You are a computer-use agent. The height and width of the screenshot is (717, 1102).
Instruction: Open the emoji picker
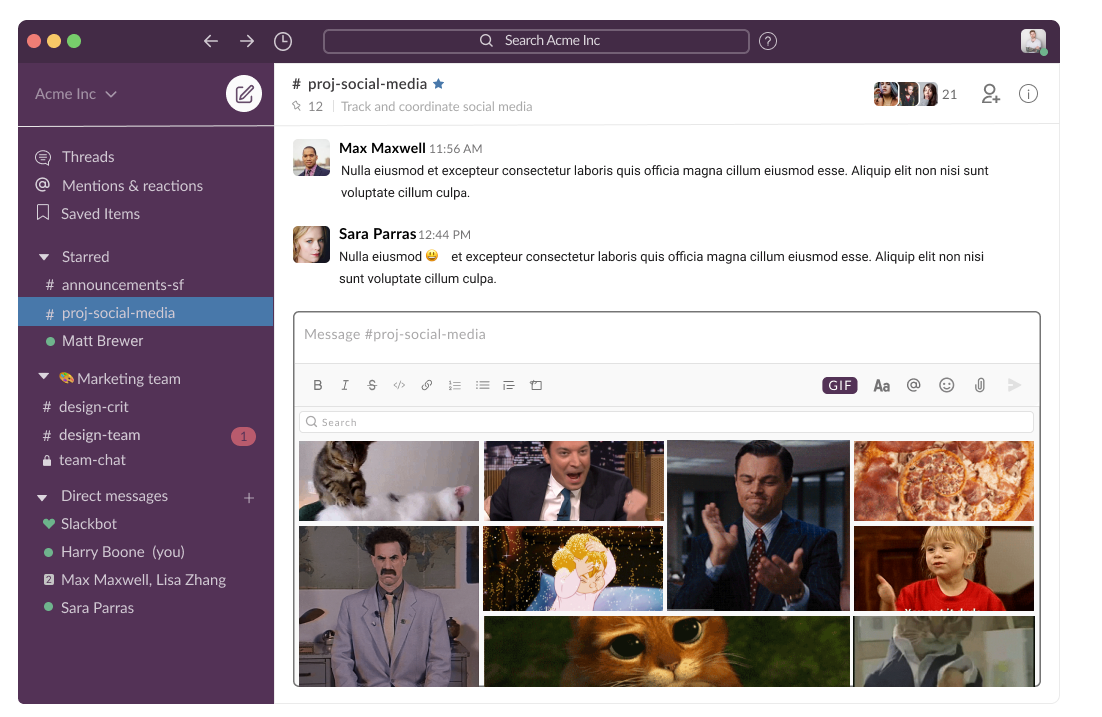pyautogui.click(x=946, y=385)
